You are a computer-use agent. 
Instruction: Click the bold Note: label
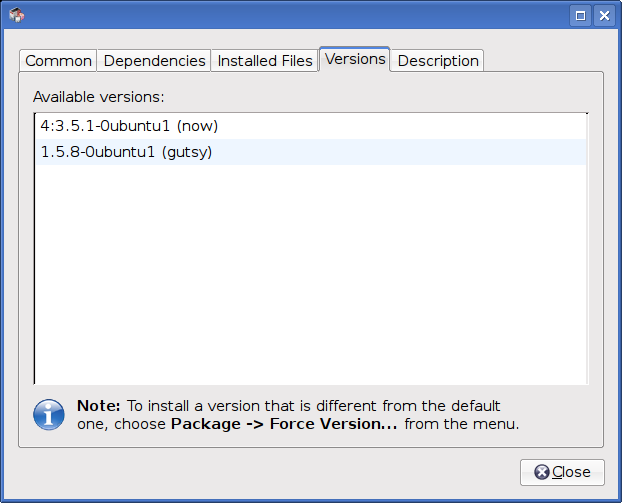[98, 406]
